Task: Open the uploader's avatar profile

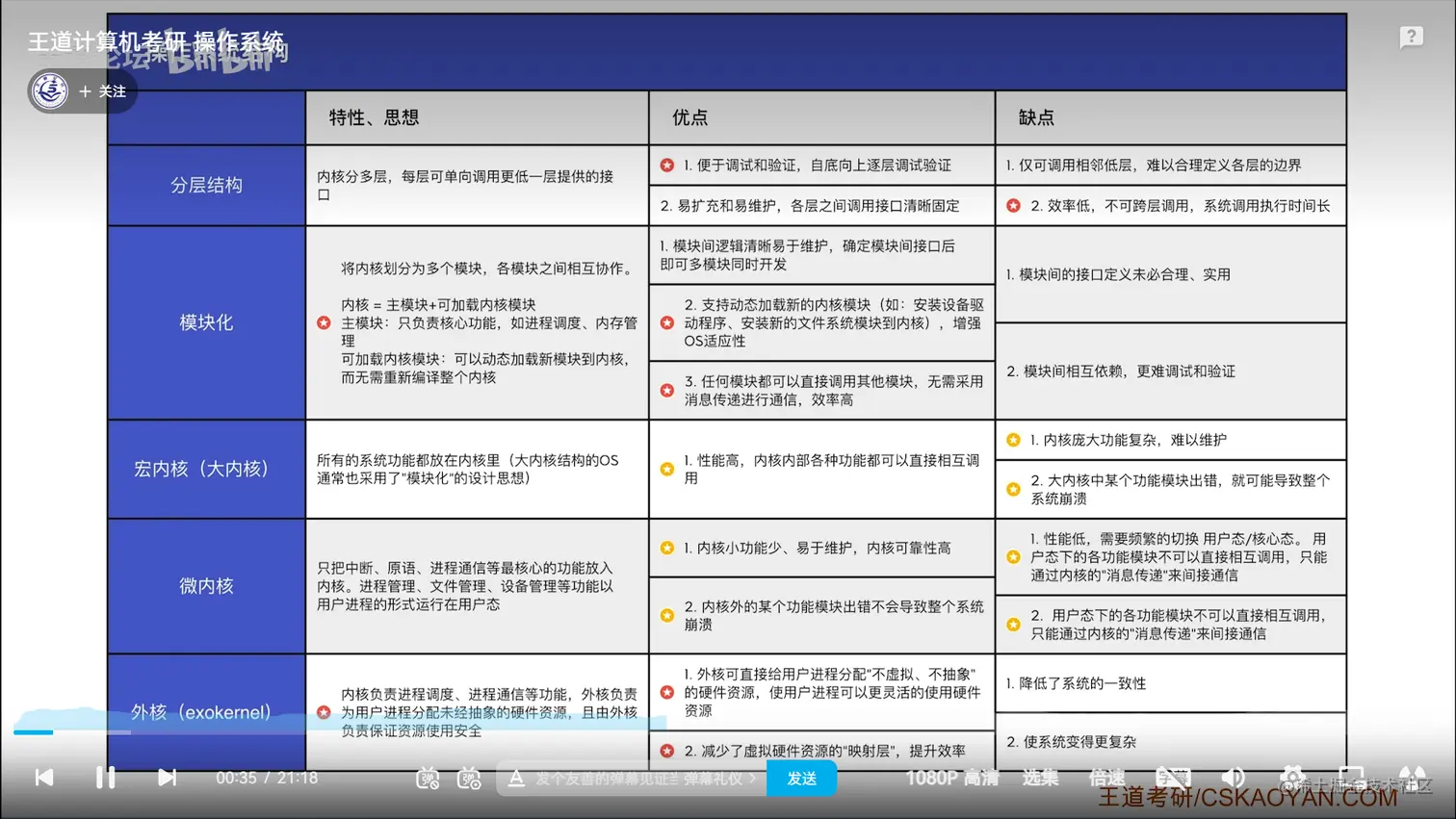Action: [50, 91]
